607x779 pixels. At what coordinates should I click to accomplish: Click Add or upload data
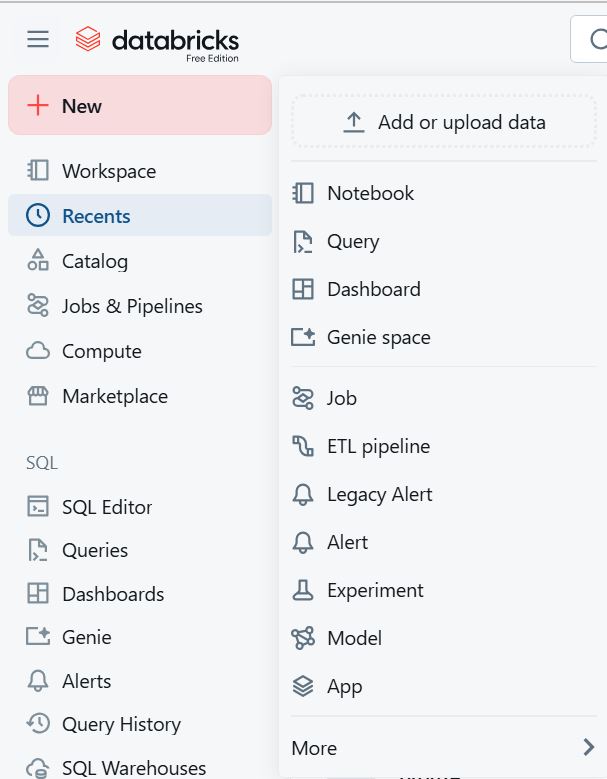pos(444,122)
